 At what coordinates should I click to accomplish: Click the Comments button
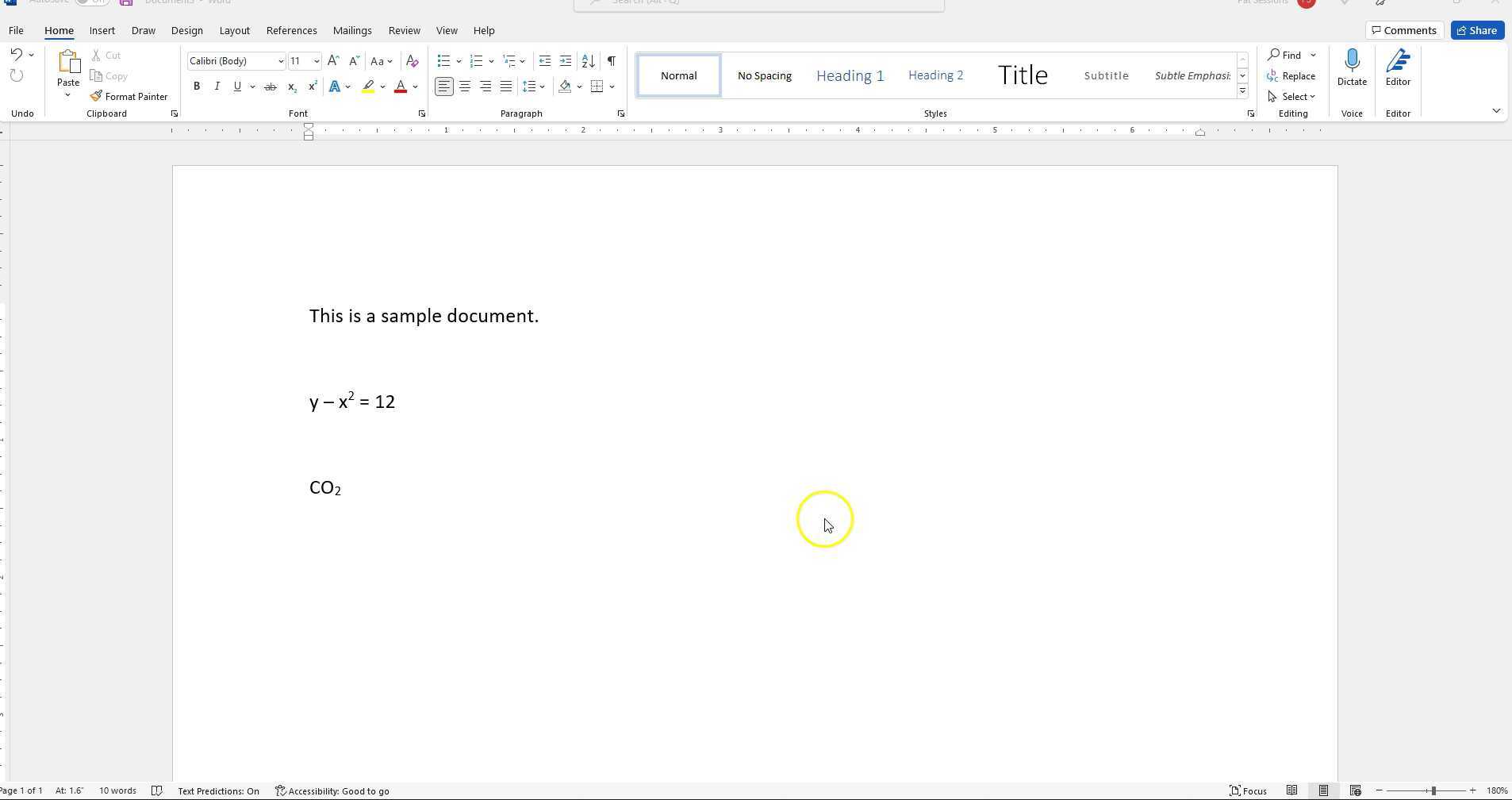(1403, 30)
